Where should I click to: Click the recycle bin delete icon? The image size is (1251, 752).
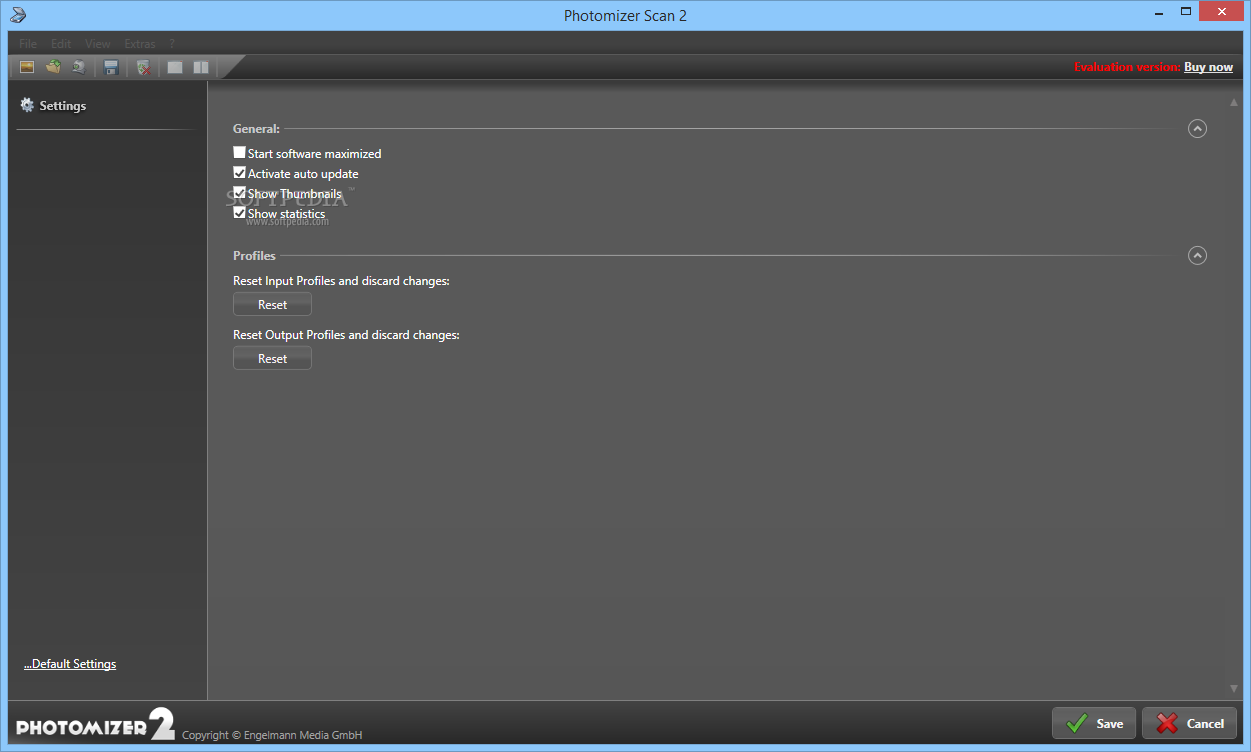(143, 67)
